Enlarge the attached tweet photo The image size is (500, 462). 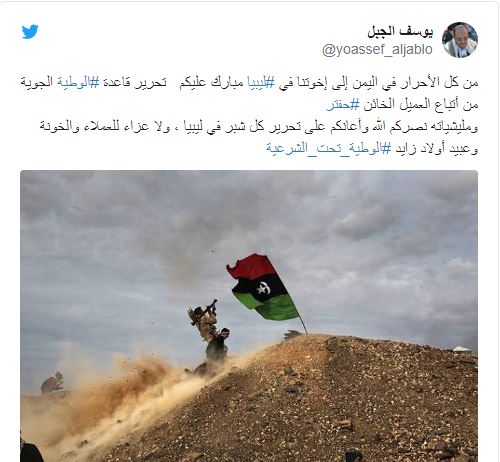(249, 316)
